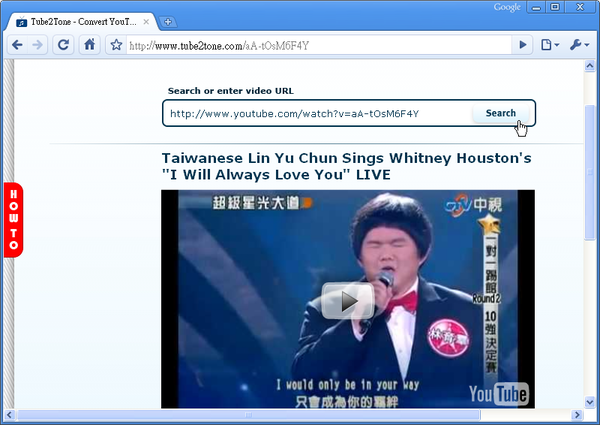
Task: Click the "Search or enter video URL" label
Action: [231, 91]
